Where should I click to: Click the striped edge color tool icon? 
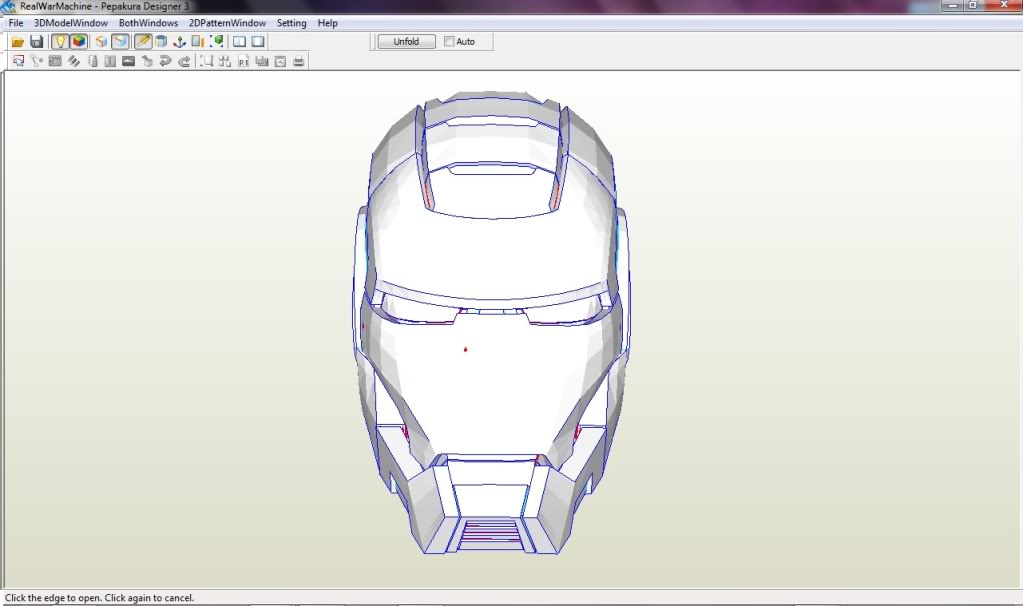(74, 61)
